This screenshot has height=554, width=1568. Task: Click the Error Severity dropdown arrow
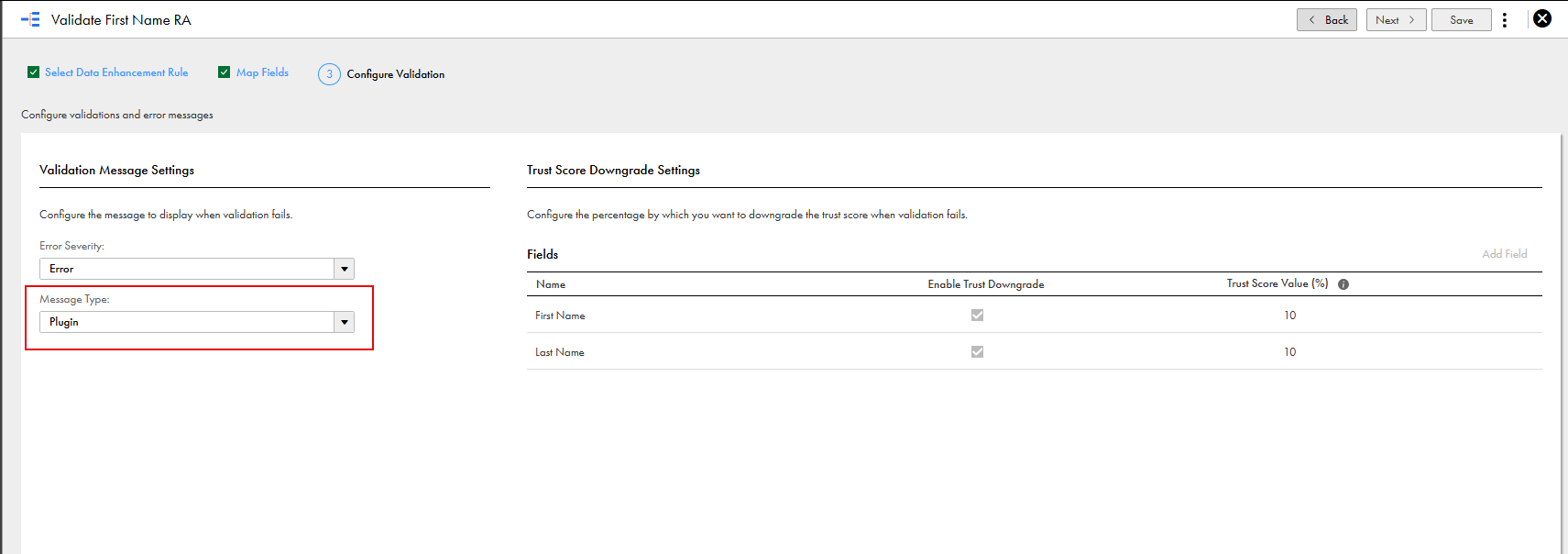pos(345,269)
